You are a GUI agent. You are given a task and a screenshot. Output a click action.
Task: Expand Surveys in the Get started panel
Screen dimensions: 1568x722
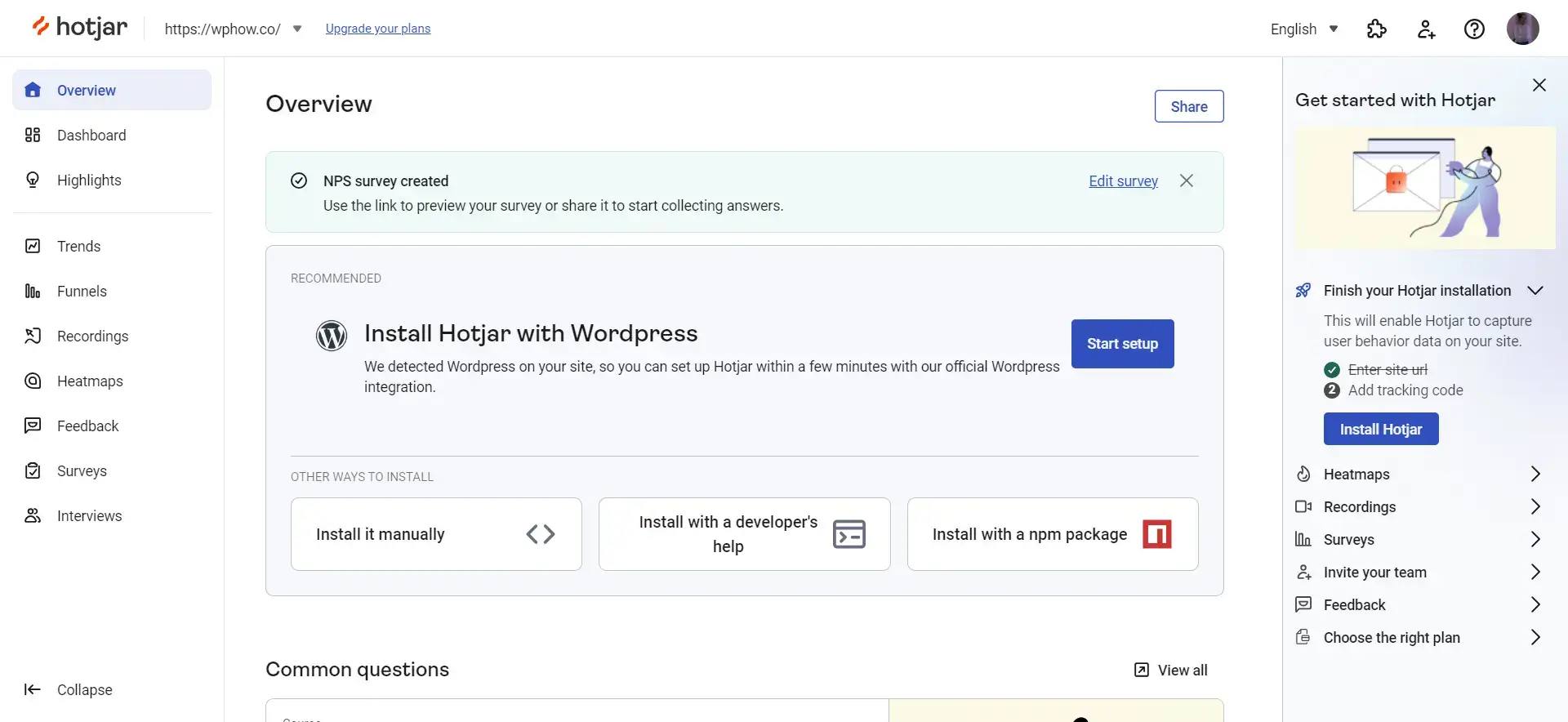(x=1419, y=539)
